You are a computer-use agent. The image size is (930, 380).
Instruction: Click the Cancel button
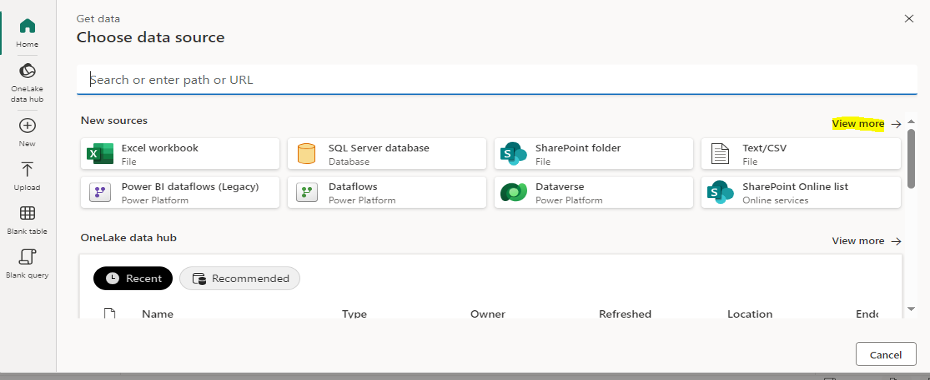click(x=886, y=355)
